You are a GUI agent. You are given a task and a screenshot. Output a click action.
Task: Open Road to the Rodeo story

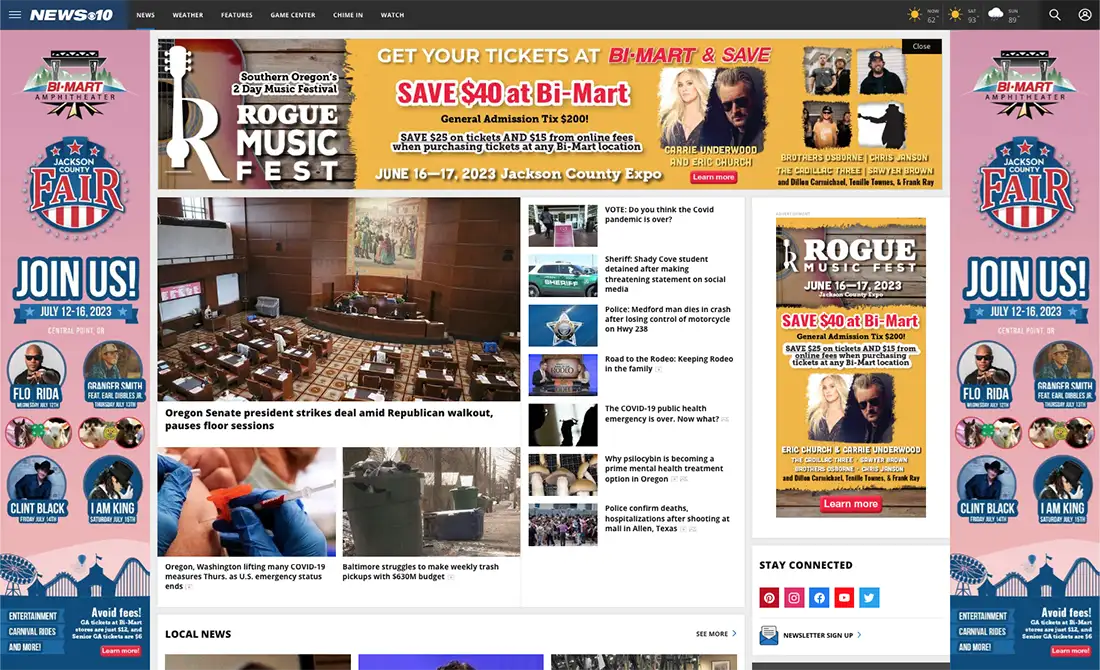[x=669, y=363]
